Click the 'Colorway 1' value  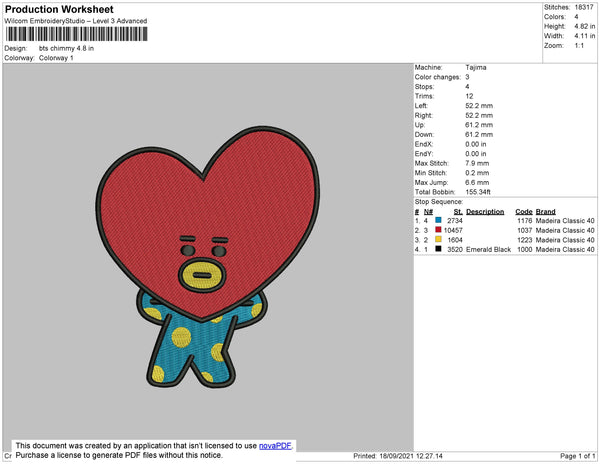[56, 58]
